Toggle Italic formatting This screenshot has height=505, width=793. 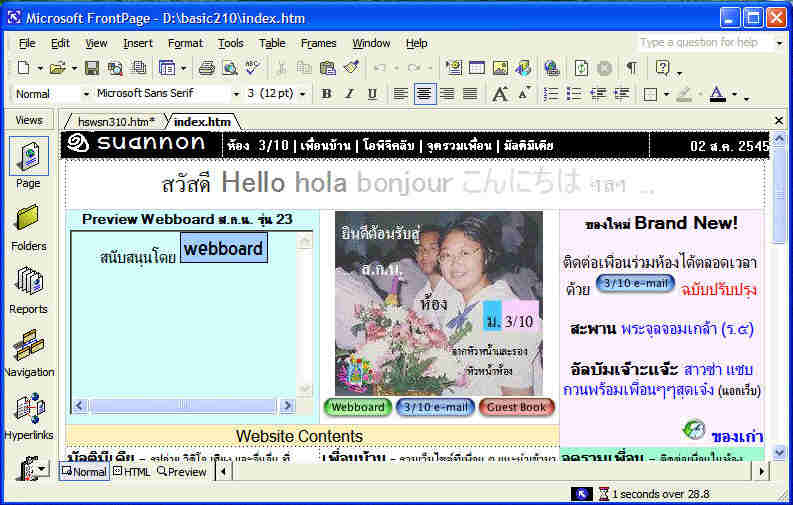(349, 94)
